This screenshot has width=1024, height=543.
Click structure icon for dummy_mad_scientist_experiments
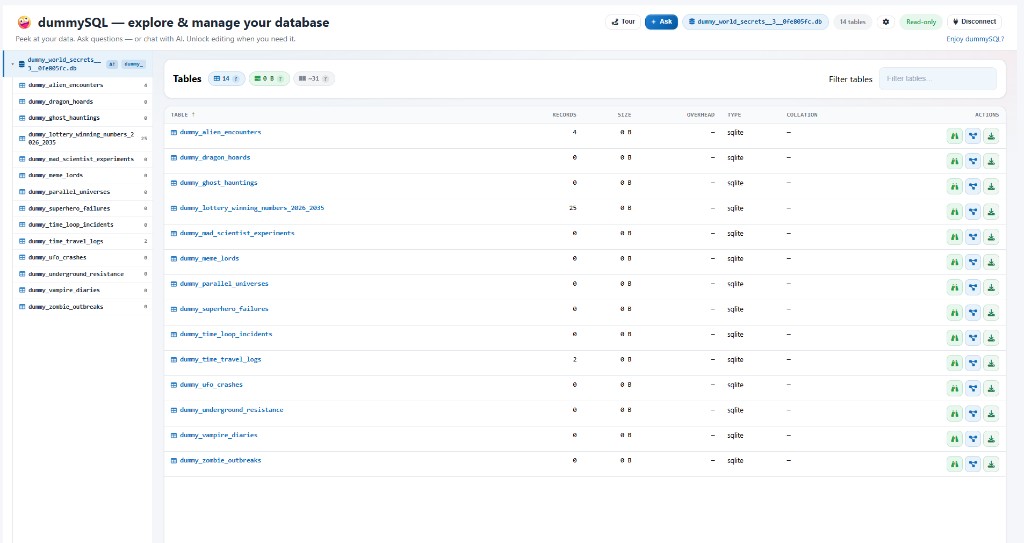coord(973,237)
